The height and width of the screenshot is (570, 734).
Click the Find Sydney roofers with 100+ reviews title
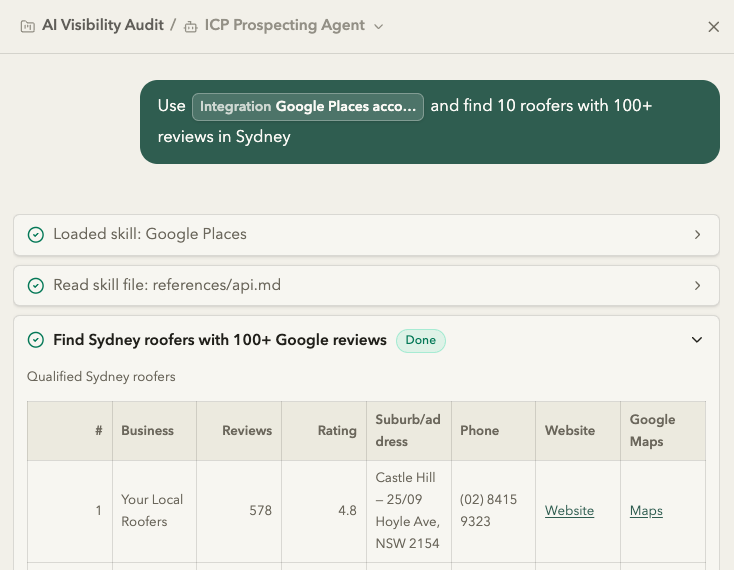(220, 340)
